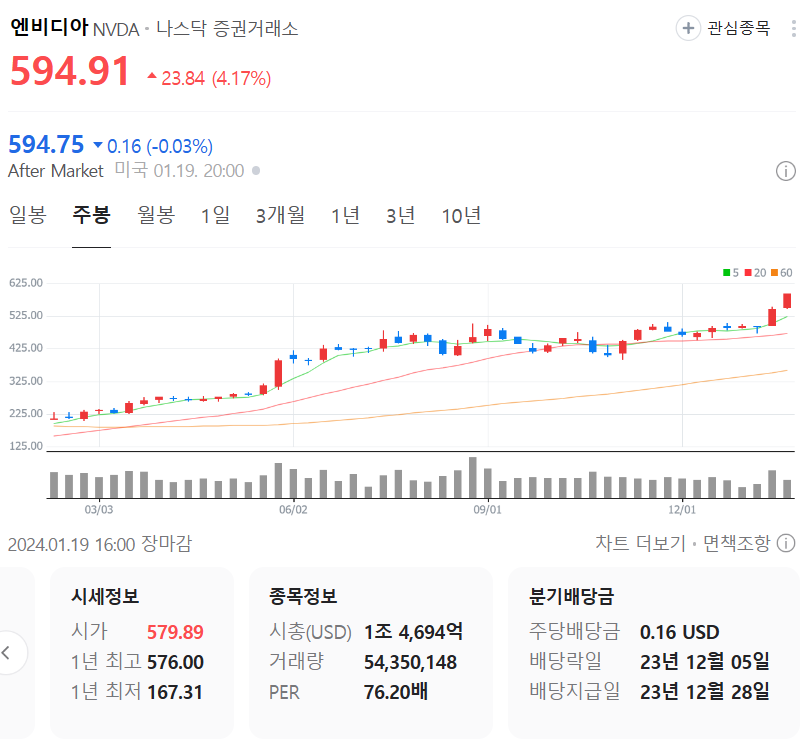Click the price change 23.84 (4.17%)
Screen dimensions: 809x747
[x=209, y=78]
